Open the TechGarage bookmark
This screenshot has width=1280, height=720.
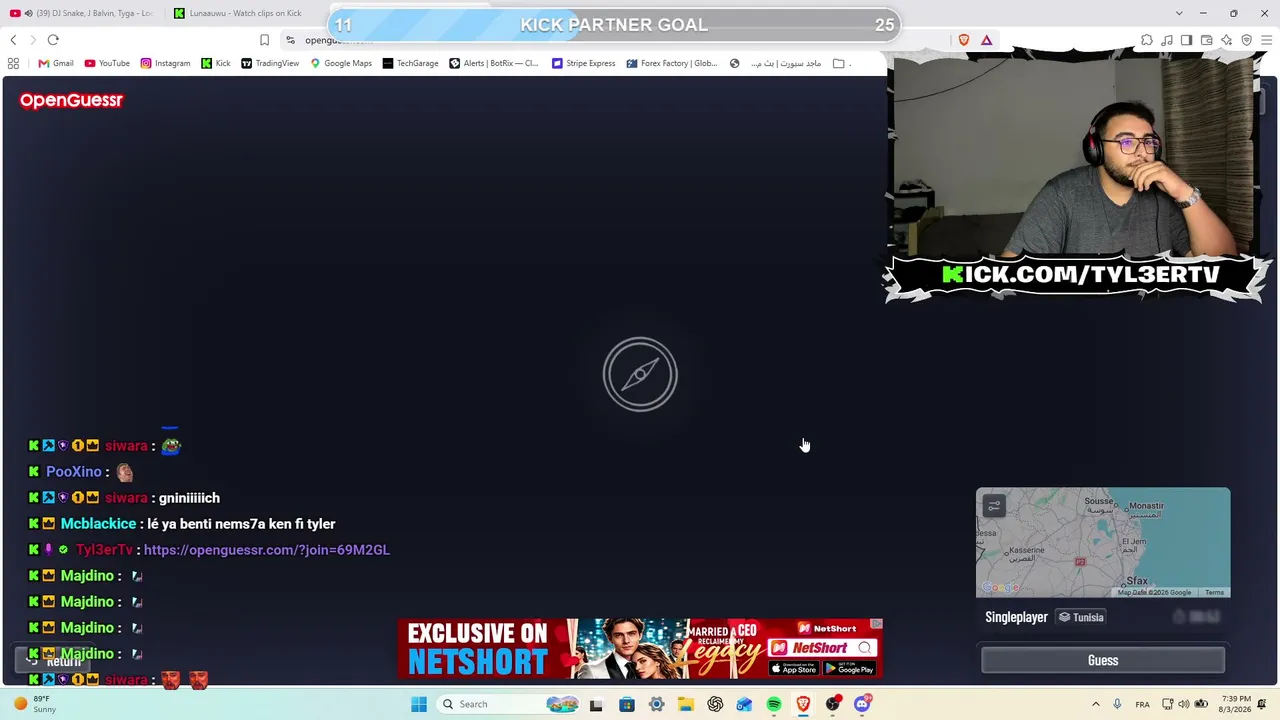410,63
